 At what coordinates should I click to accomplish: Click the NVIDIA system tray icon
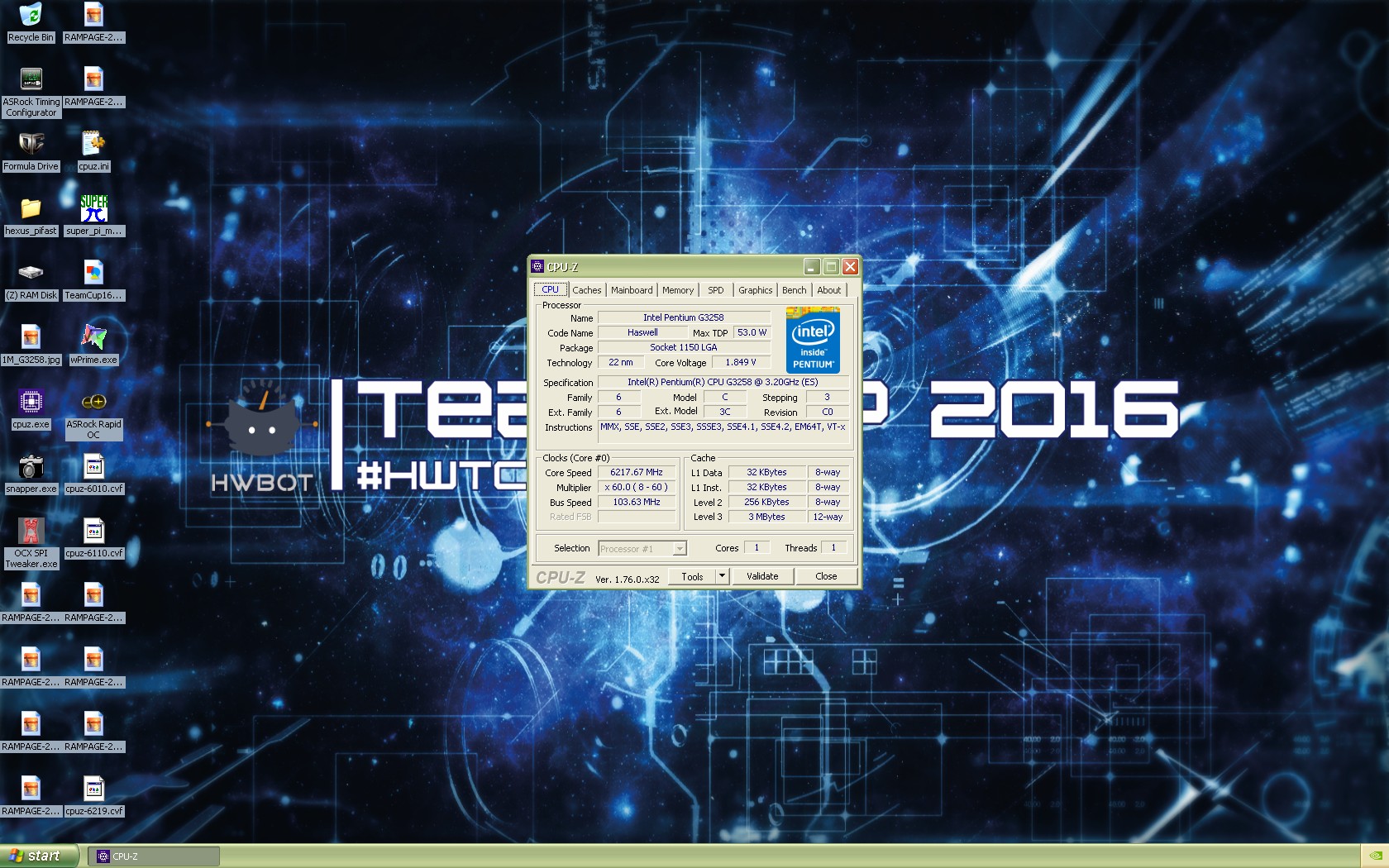(1375, 856)
